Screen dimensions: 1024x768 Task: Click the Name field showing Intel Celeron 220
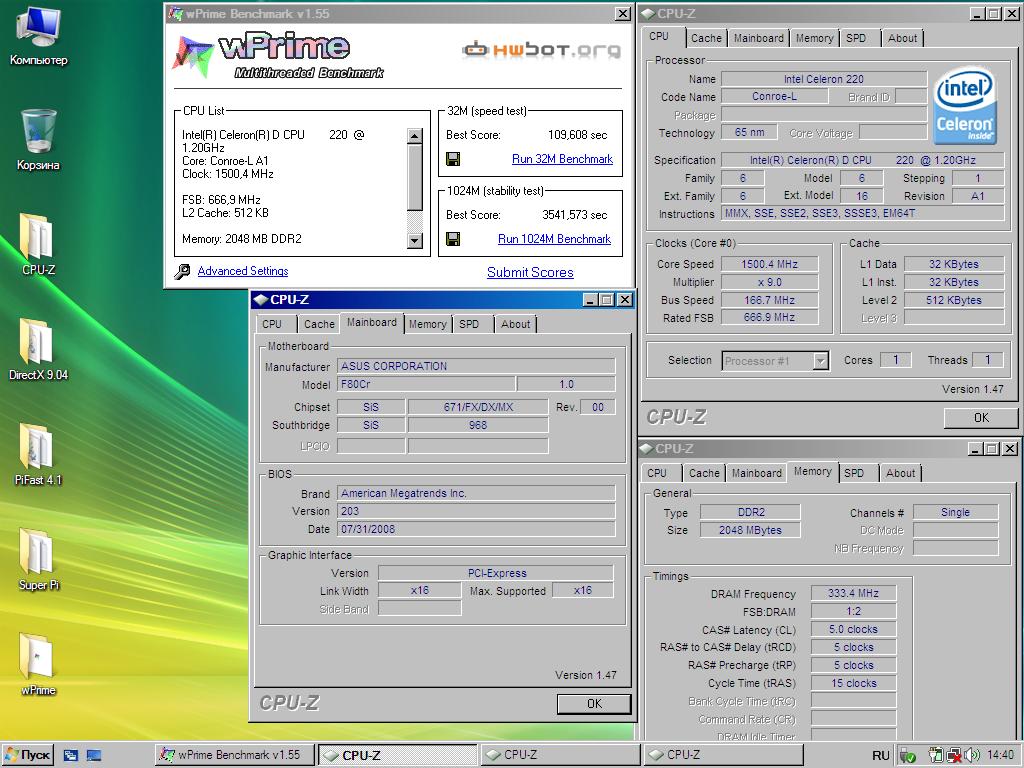(x=824, y=79)
